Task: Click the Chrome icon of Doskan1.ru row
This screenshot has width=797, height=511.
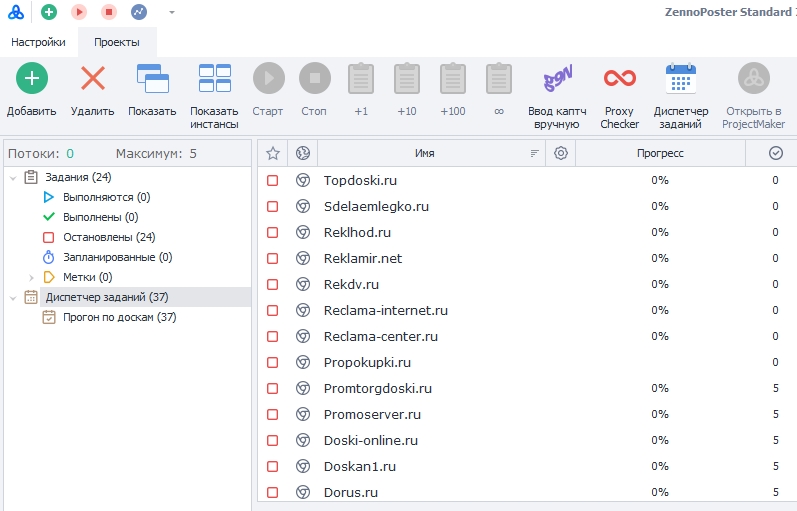Action: (x=303, y=466)
